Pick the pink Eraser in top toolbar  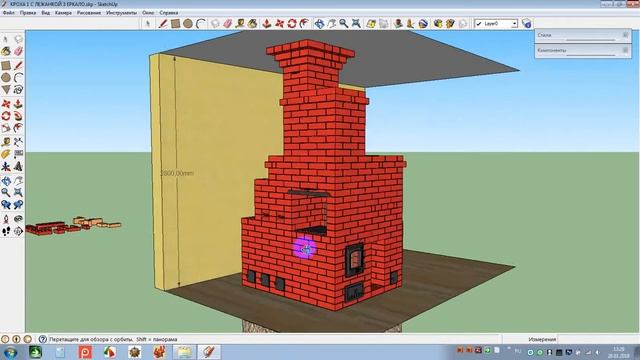(227, 24)
